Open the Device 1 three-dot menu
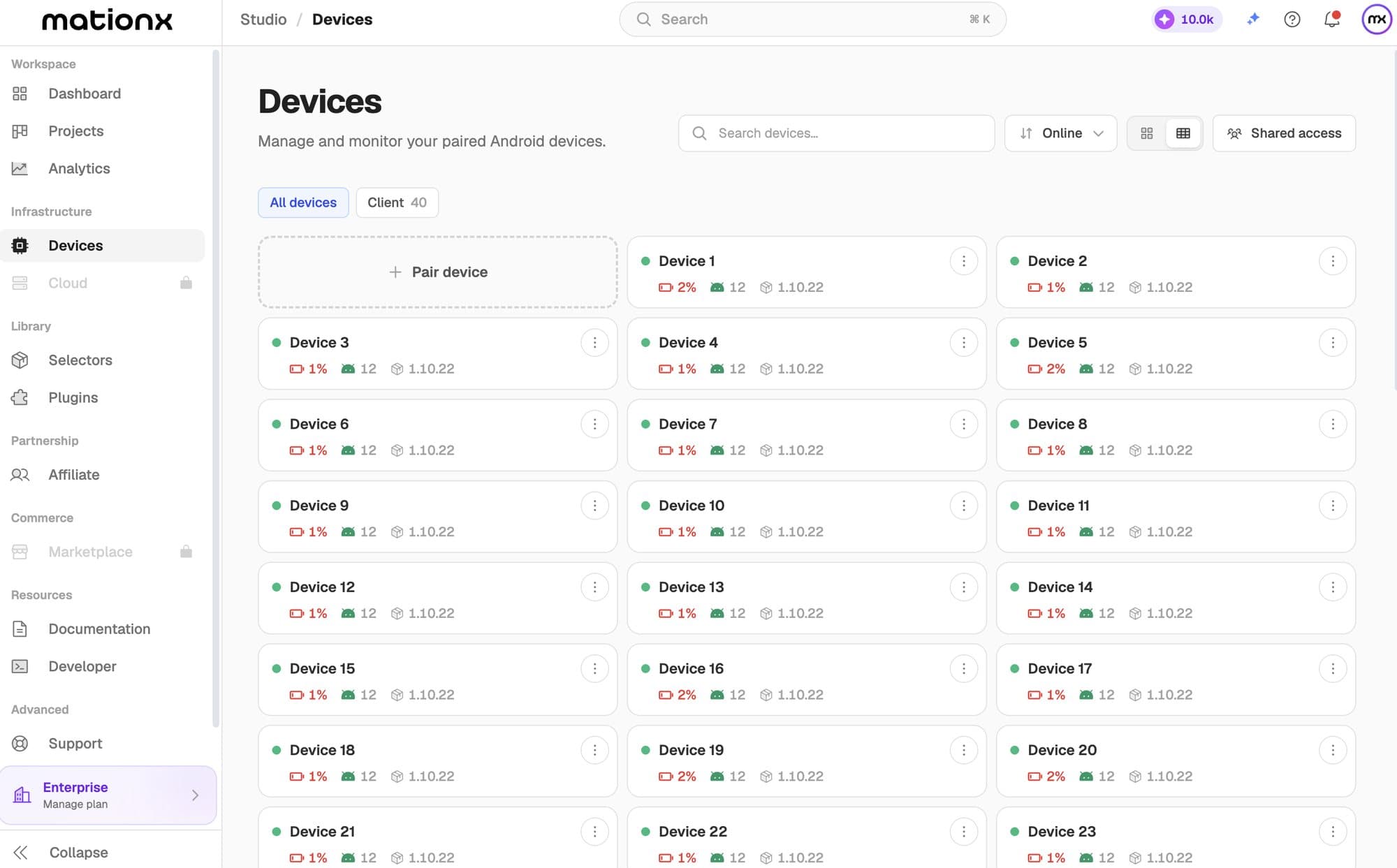Viewport: 1397px width, 868px height. [963, 261]
